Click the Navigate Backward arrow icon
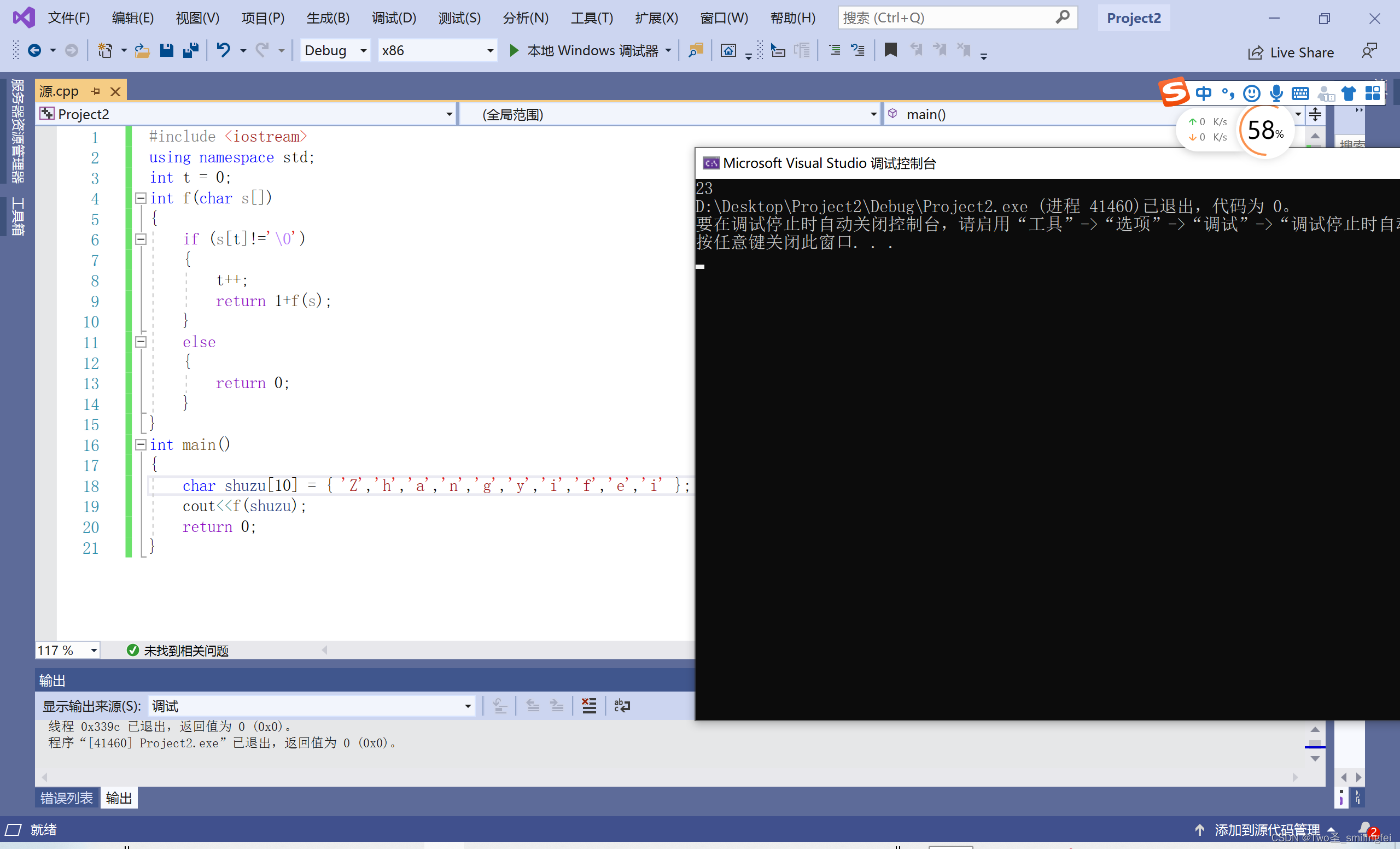 pos(34,50)
